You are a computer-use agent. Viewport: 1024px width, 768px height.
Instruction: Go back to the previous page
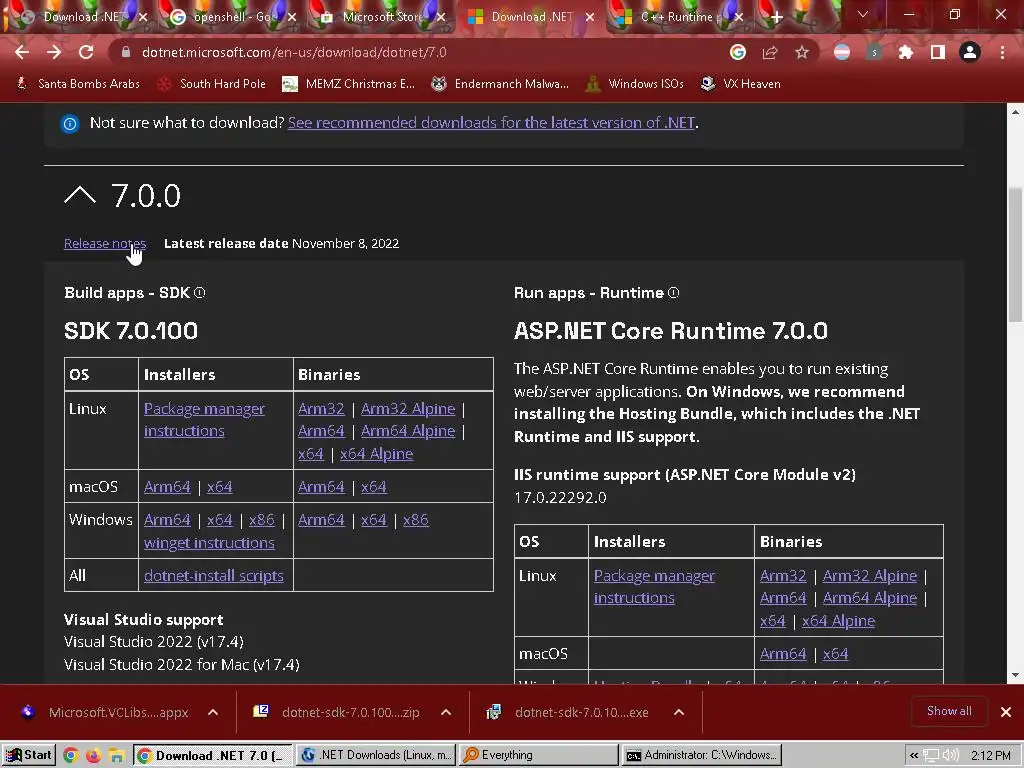(x=22, y=52)
